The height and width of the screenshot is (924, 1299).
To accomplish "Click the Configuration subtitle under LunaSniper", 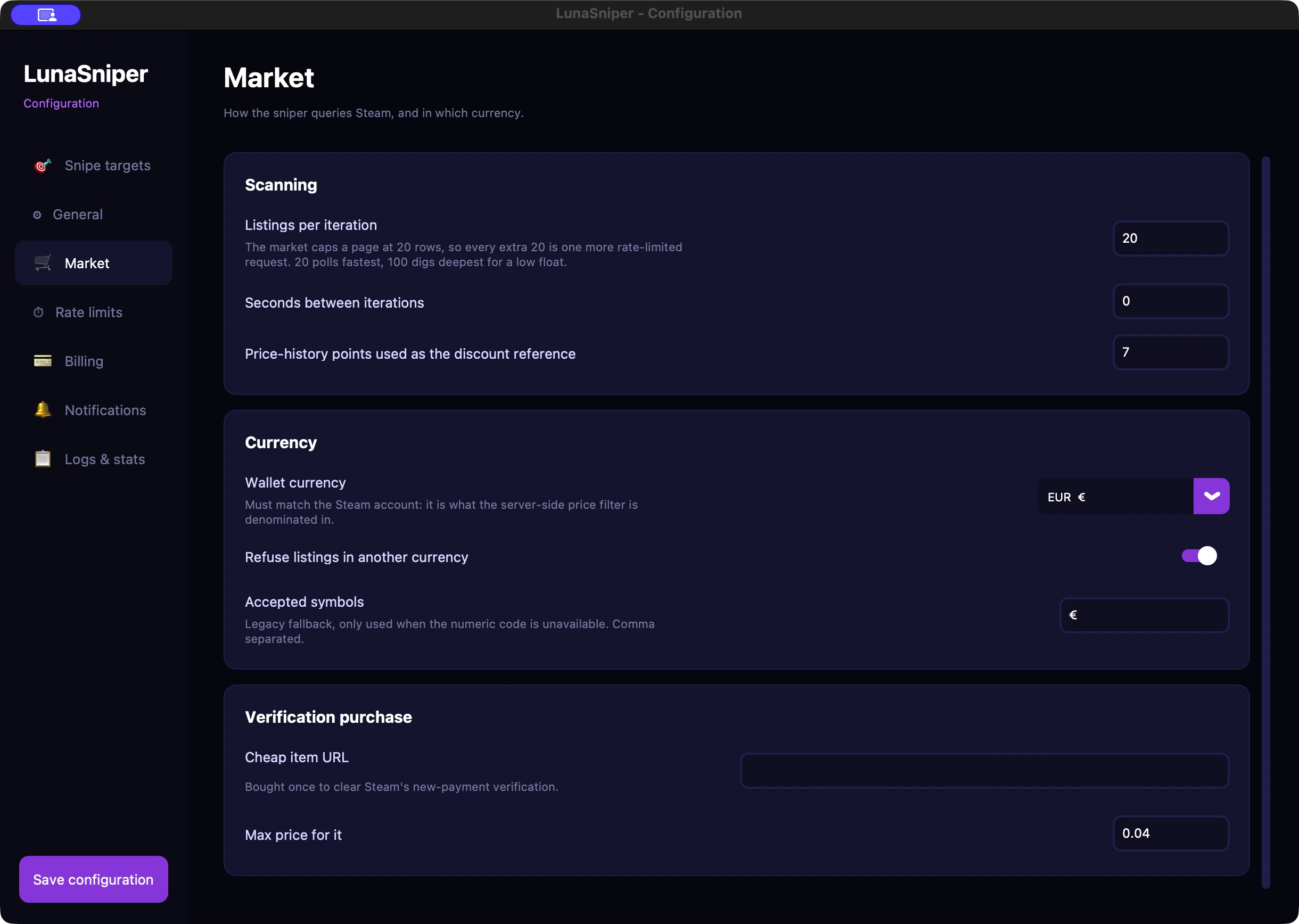I will click(x=61, y=104).
